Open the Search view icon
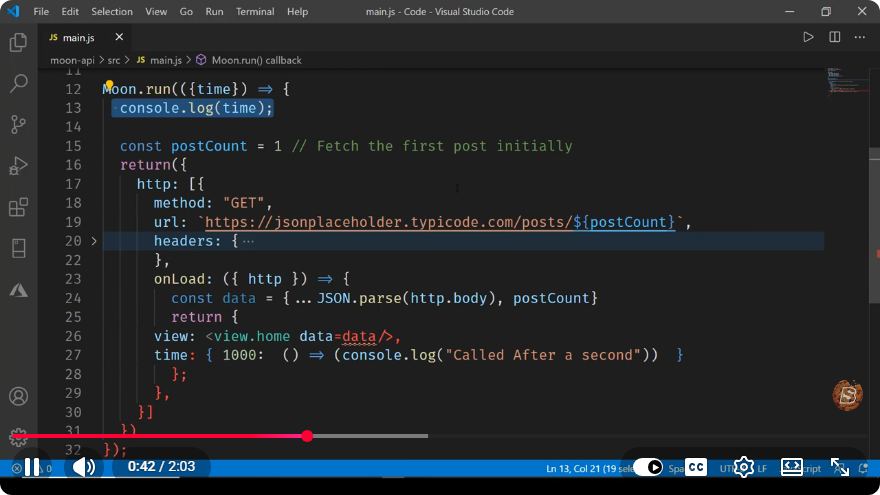Image resolution: width=880 pixels, height=495 pixels. click(18, 84)
